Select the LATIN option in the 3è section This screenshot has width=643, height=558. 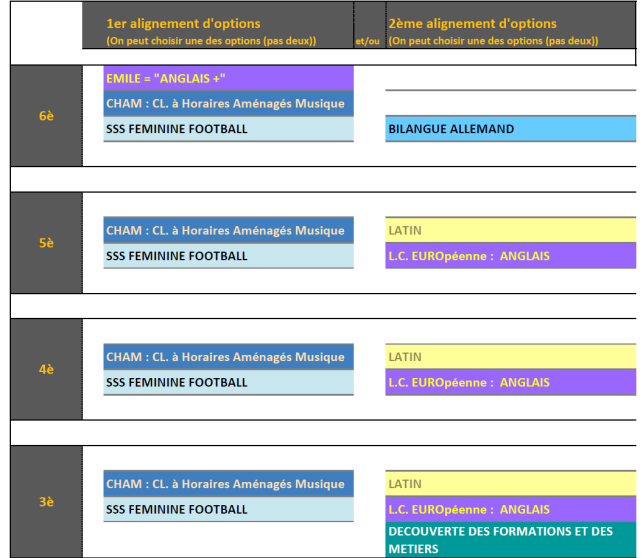tap(510, 484)
